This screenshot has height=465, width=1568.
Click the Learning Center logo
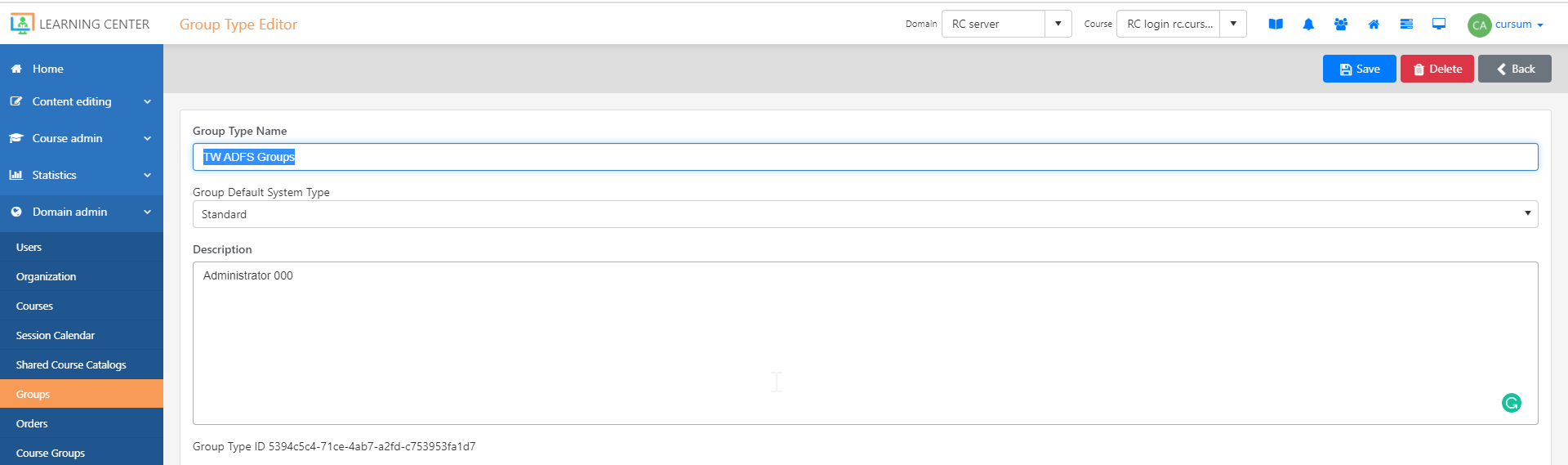point(80,24)
